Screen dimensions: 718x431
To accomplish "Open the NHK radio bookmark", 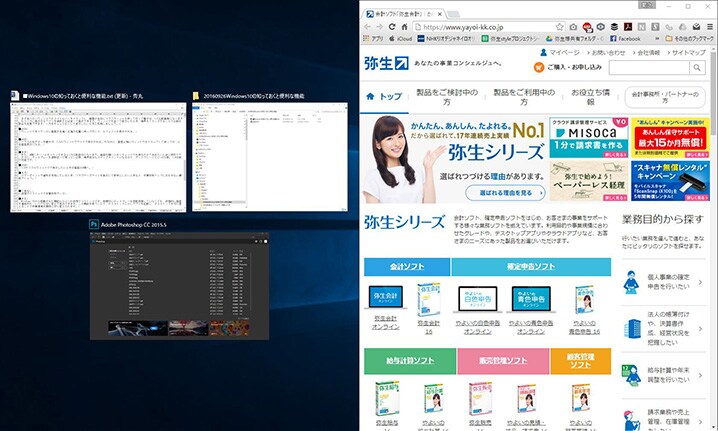I will 446,39.
